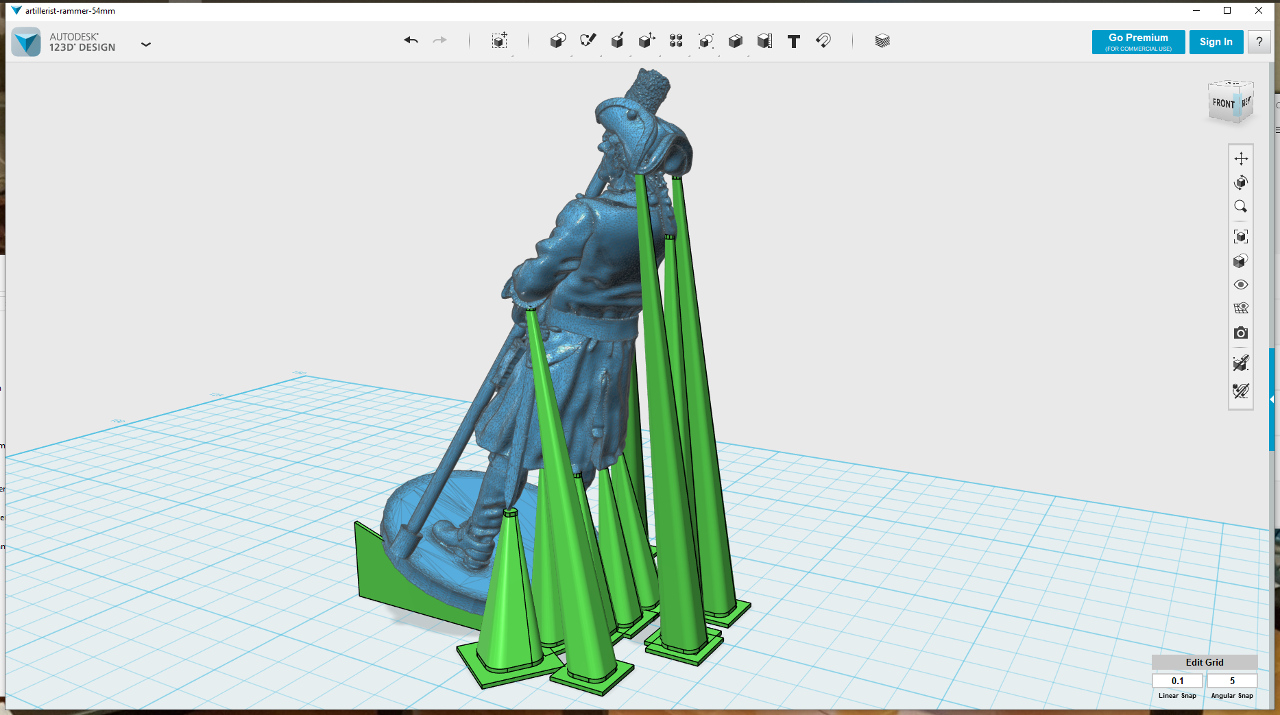This screenshot has width=1280, height=715.
Task: Click the Angular Snap value field
Action: coord(1232,681)
